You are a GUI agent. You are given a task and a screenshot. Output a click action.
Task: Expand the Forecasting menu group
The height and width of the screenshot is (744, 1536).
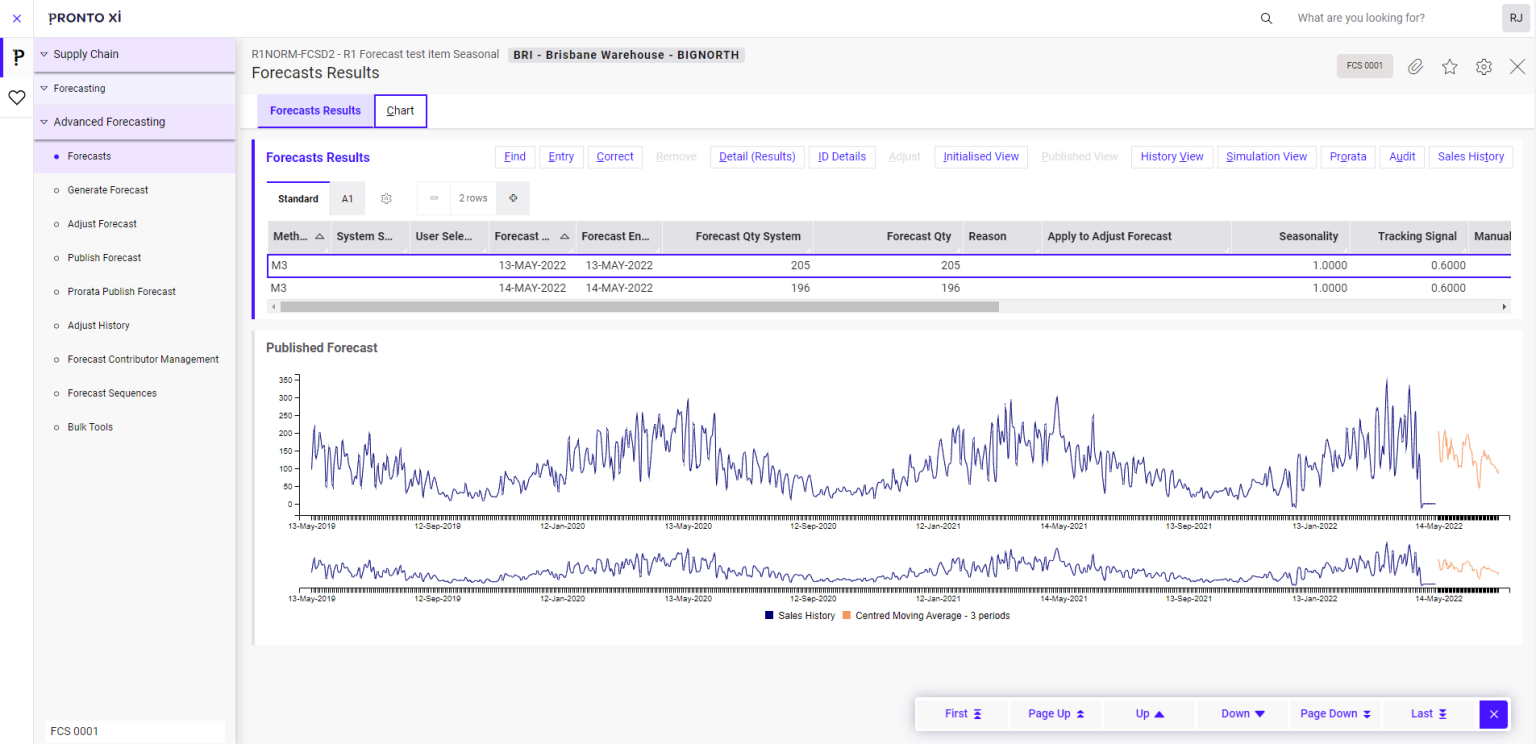79,88
